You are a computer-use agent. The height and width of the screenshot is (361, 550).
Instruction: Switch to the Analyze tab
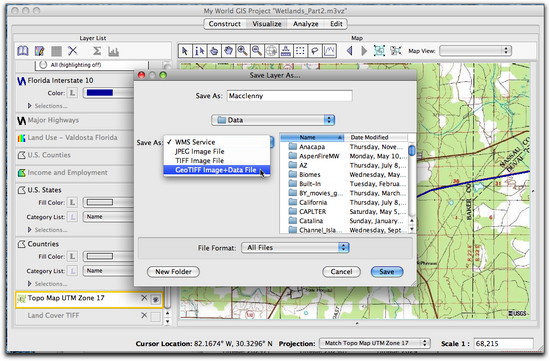[x=306, y=24]
